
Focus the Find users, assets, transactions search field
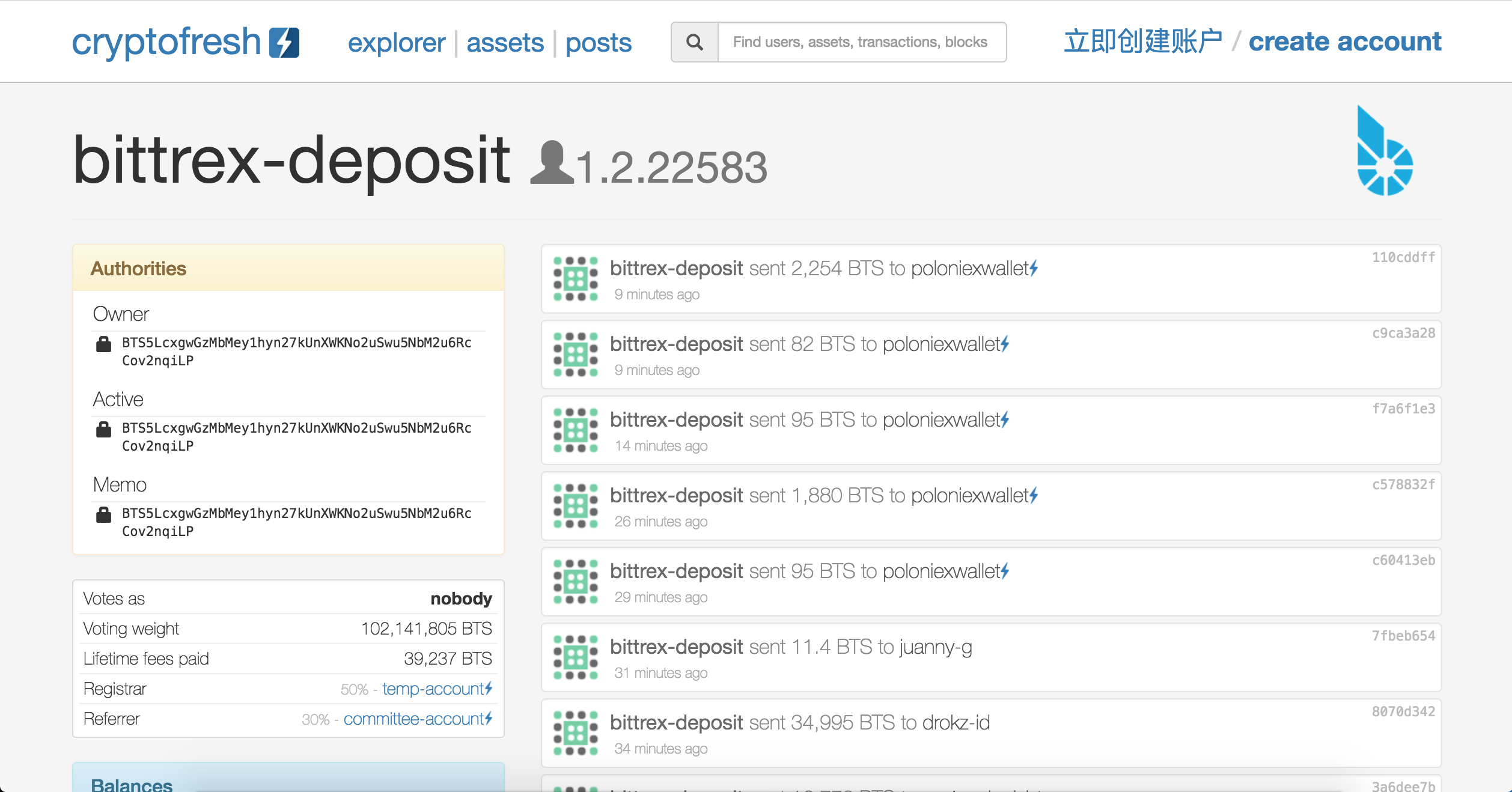tap(862, 42)
